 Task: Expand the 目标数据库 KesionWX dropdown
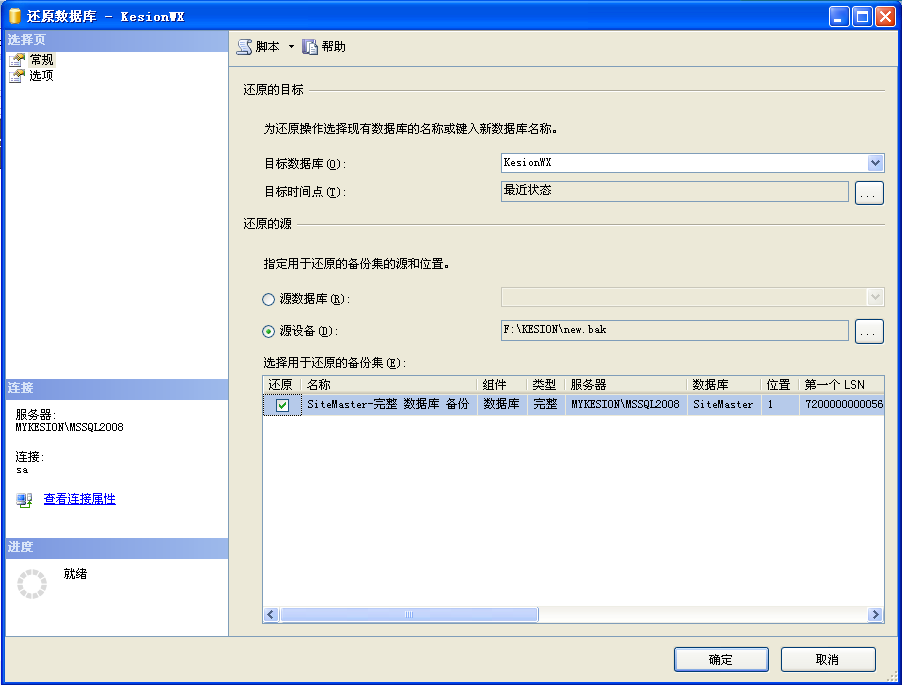875,163
